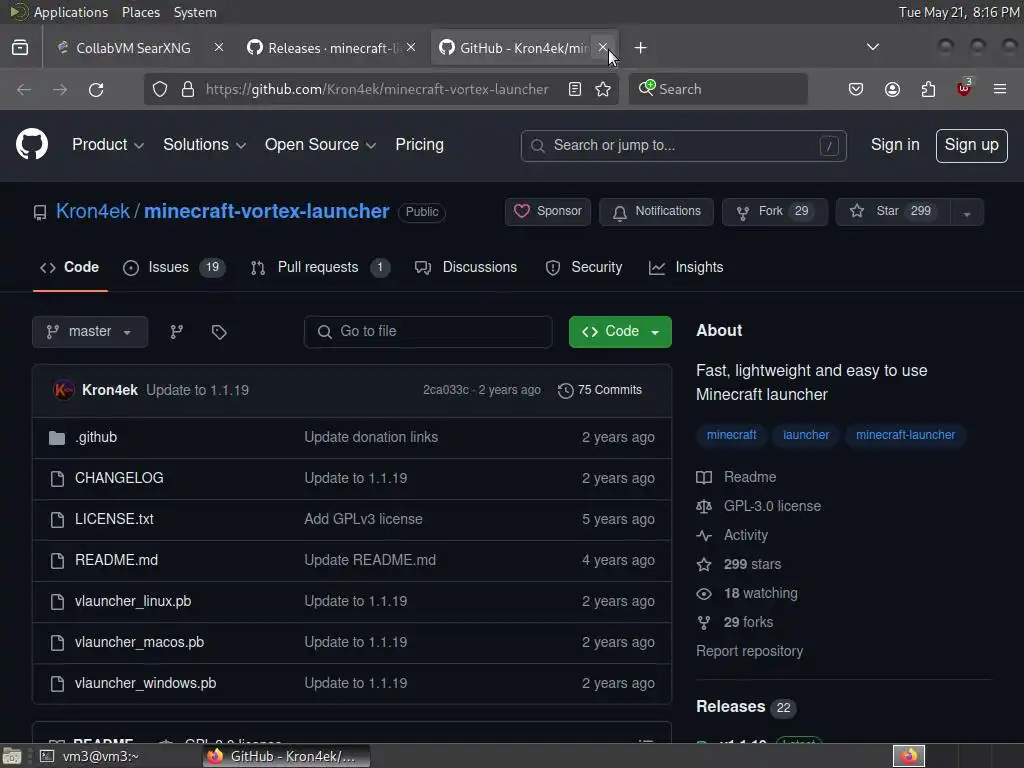Click the minecraft-launcher topic tag
Image resolution: width=1024 pixels, height=768 pixels.
[x=905, y=435]
